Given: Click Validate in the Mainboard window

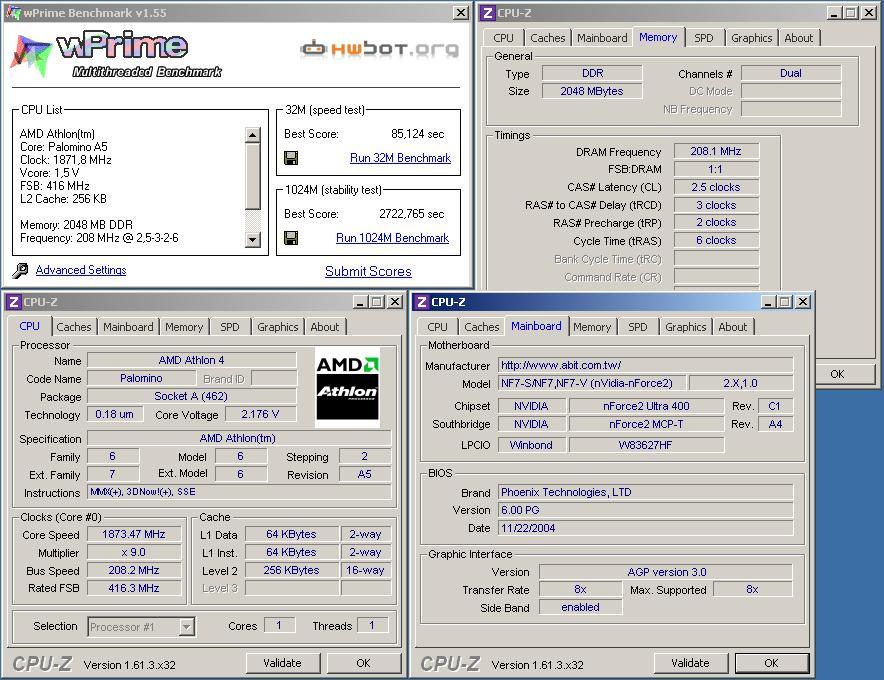Looking at the screenshot, I should pyautogui.click(x=691, y=663).
